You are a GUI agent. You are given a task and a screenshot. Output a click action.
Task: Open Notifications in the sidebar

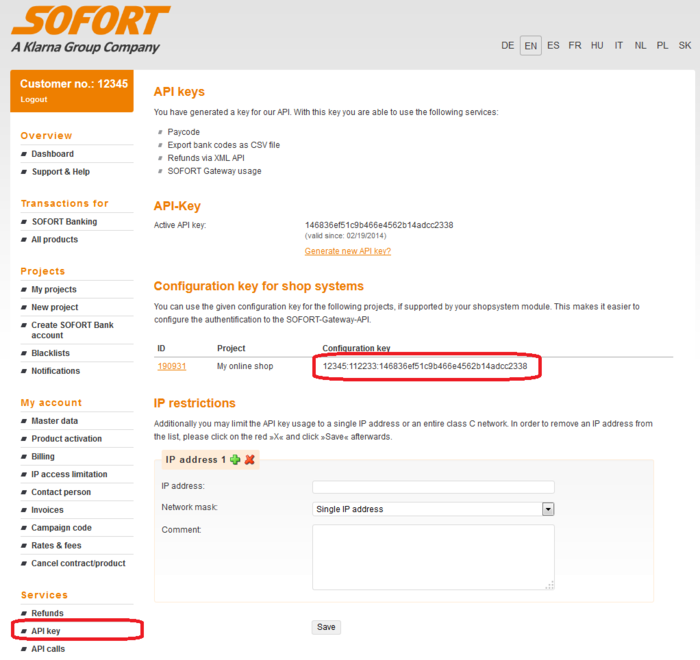point(55,371)
